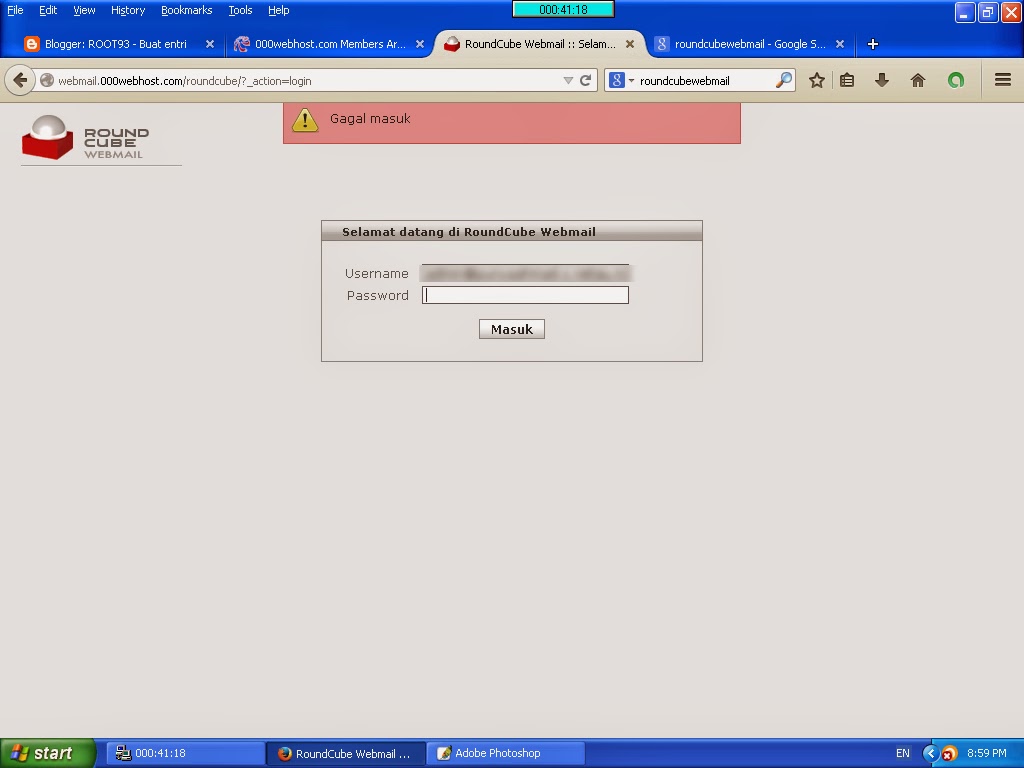Viewport: 1024px width, 768px height.
Task: Open the History menu
Action: point(128,10)
